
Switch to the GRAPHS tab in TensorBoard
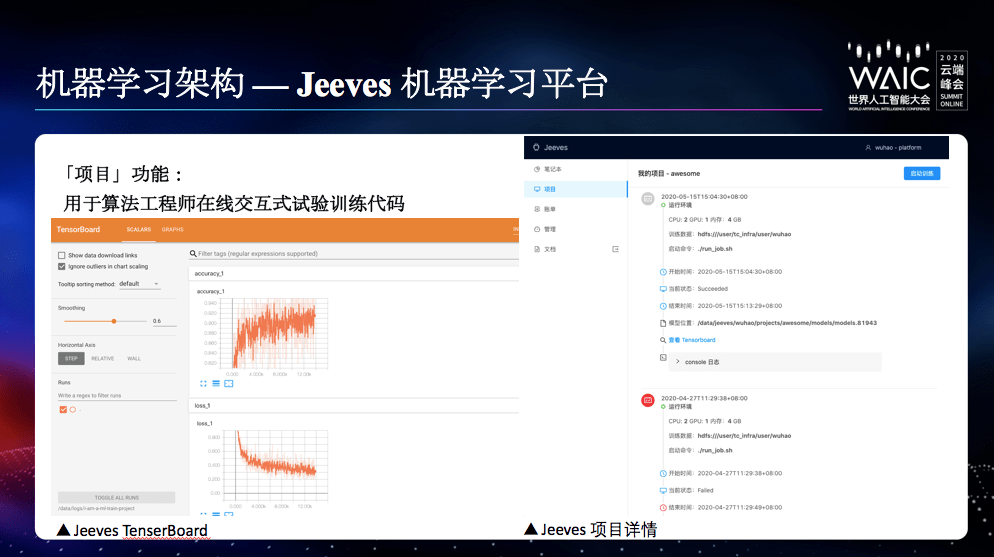pos(172,229)
